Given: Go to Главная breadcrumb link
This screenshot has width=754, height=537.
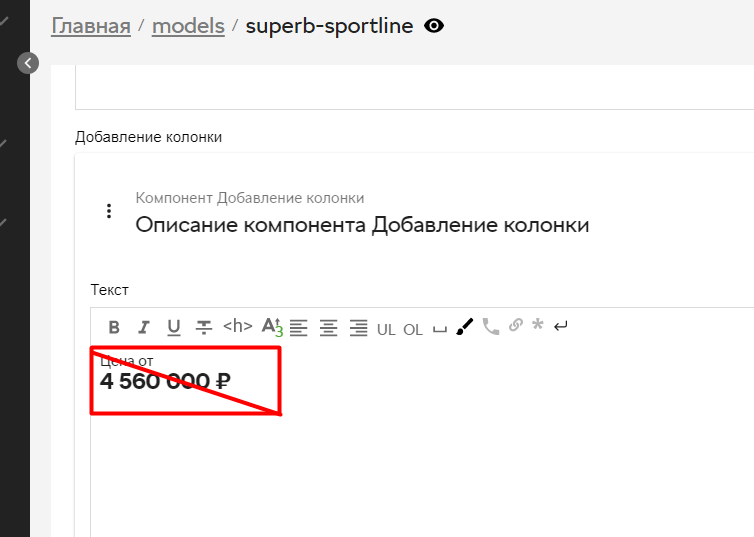Looking at the screenshot, I should [91, 26].
